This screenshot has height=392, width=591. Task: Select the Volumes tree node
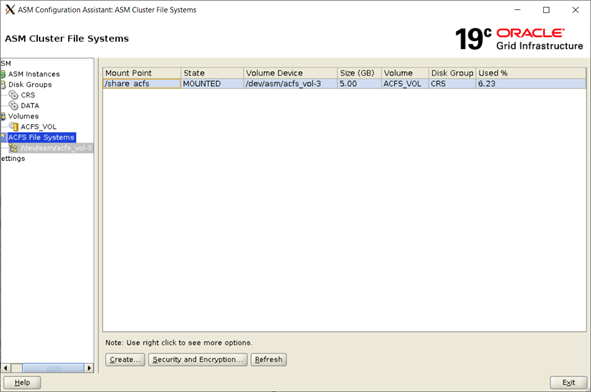(x=23, y=116)
